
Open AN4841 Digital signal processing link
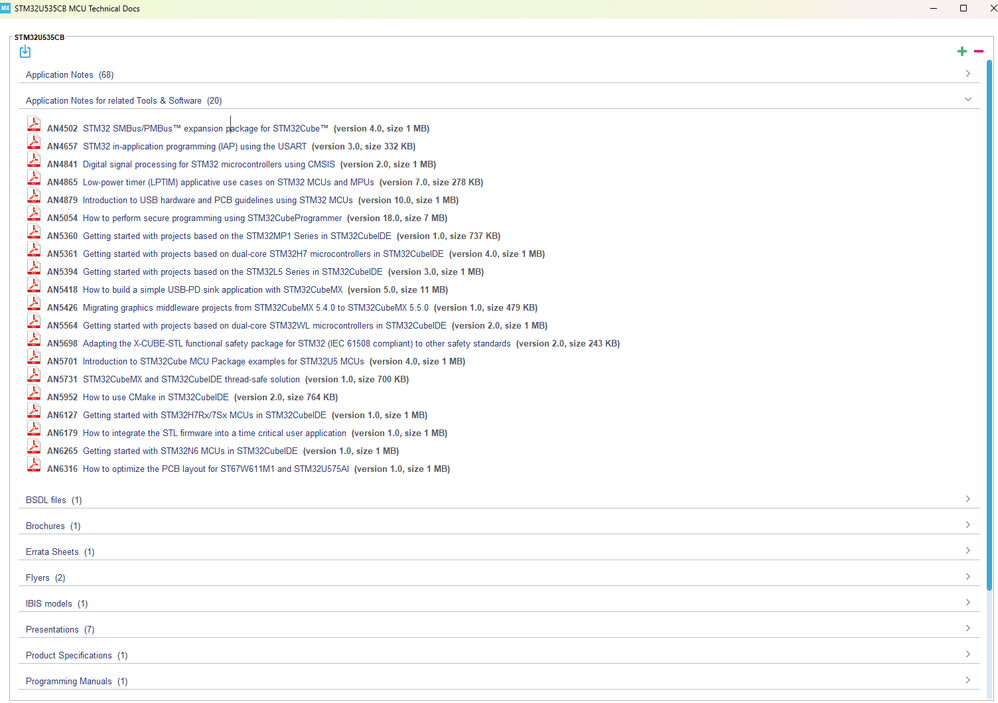coord(209,164)
